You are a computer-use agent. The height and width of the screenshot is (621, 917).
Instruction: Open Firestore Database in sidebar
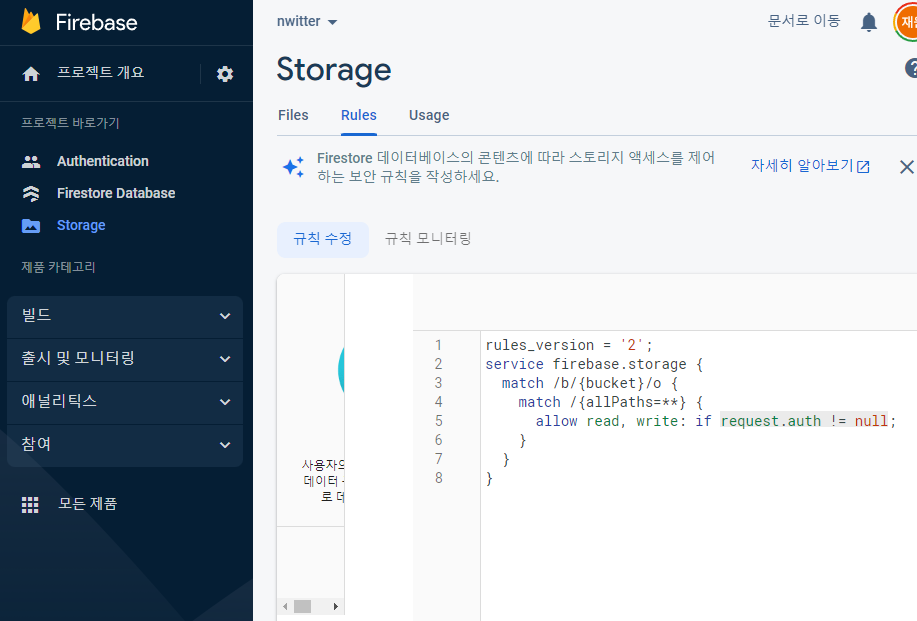tap(116, 194)
